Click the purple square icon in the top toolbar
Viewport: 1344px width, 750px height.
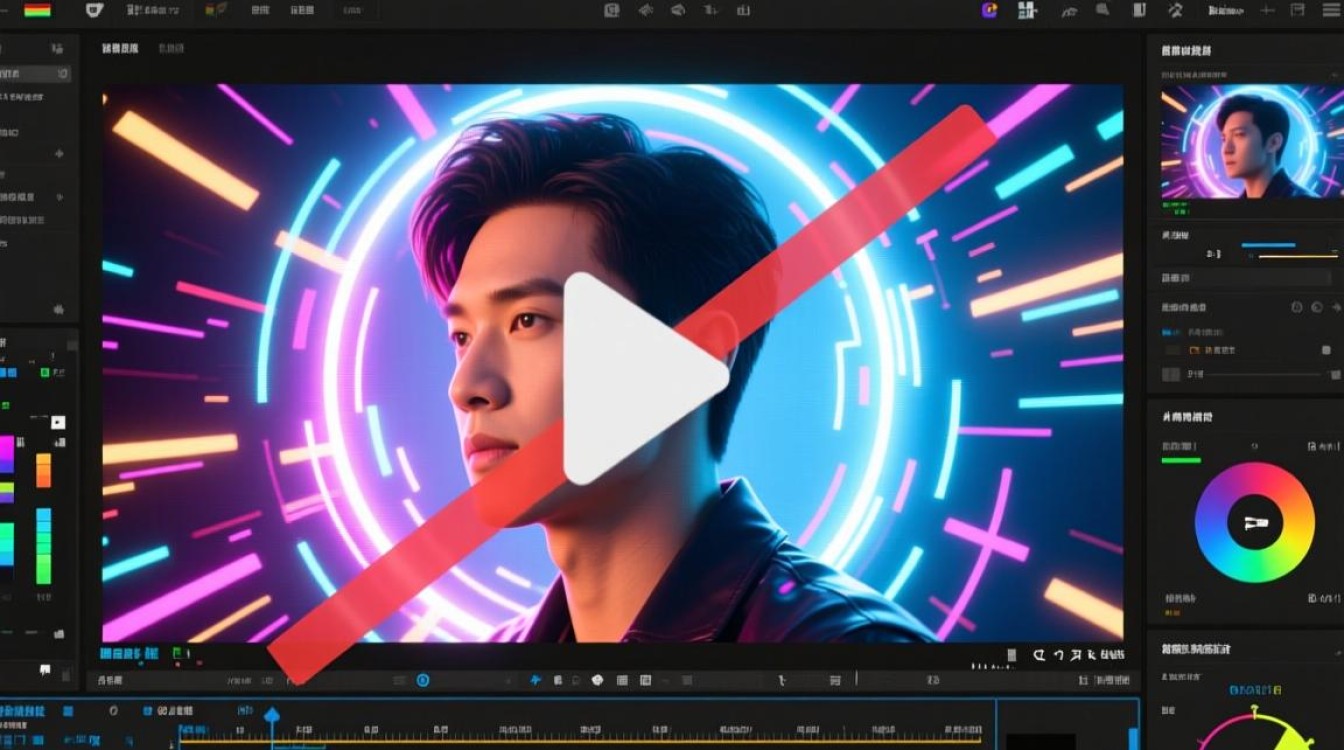tap(990, 10)
